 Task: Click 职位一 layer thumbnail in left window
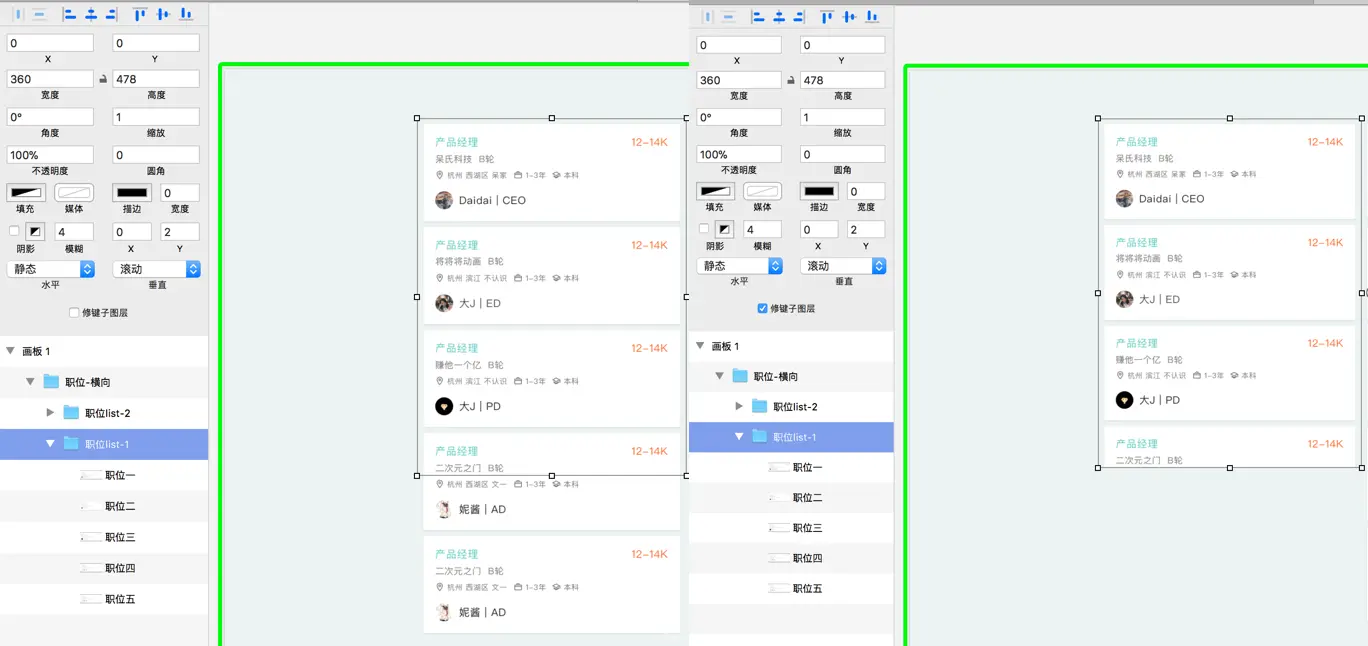pyautogui.click(x=90, y=475)
